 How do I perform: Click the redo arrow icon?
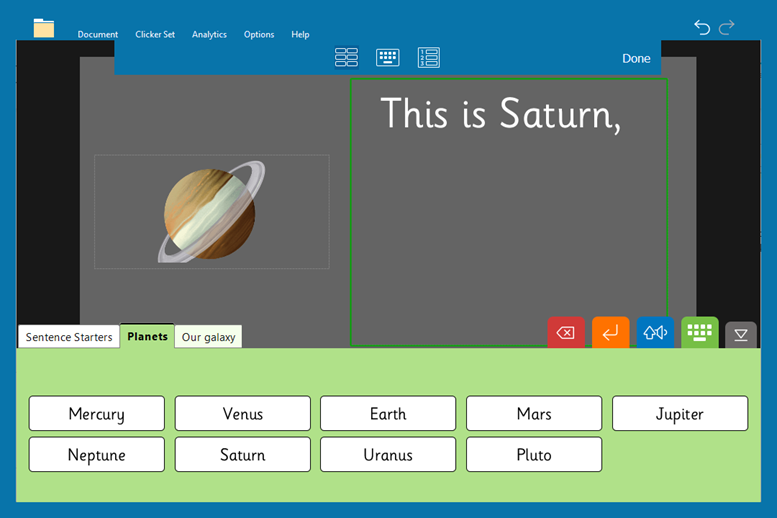[x=727, y=28]
